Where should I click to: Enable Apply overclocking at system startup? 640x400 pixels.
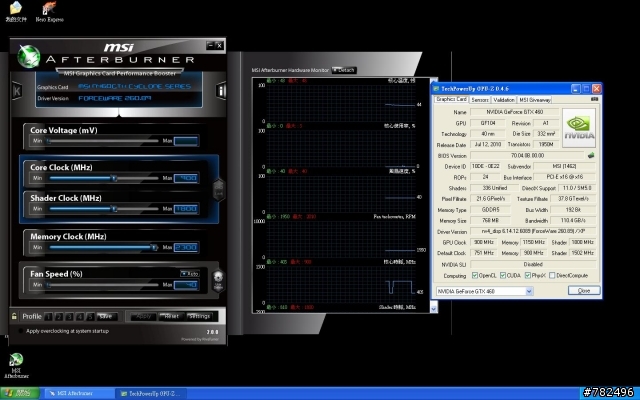pyautogui.click(x=20, y=331)
